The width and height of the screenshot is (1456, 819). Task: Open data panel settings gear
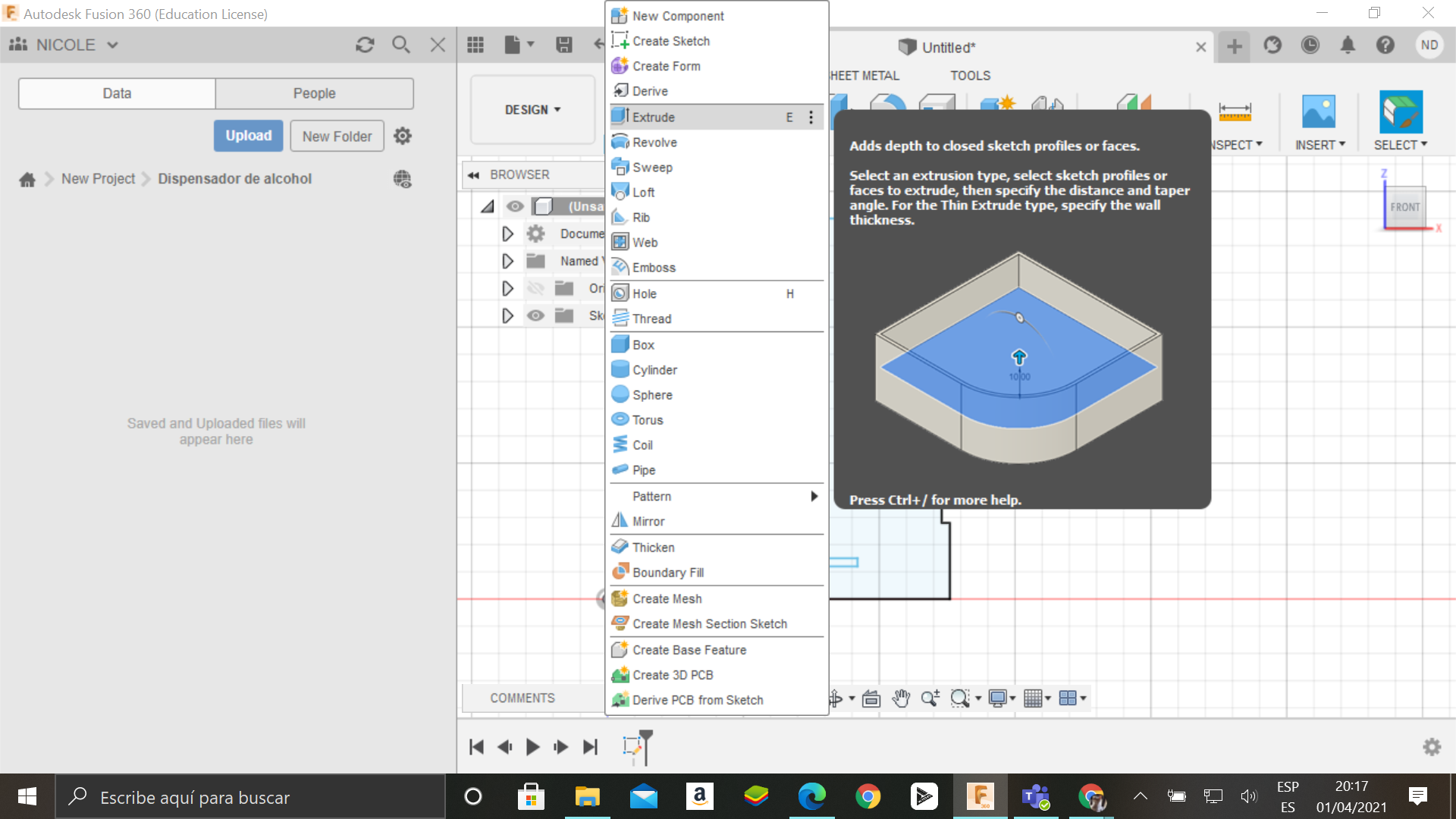[403, 136]
